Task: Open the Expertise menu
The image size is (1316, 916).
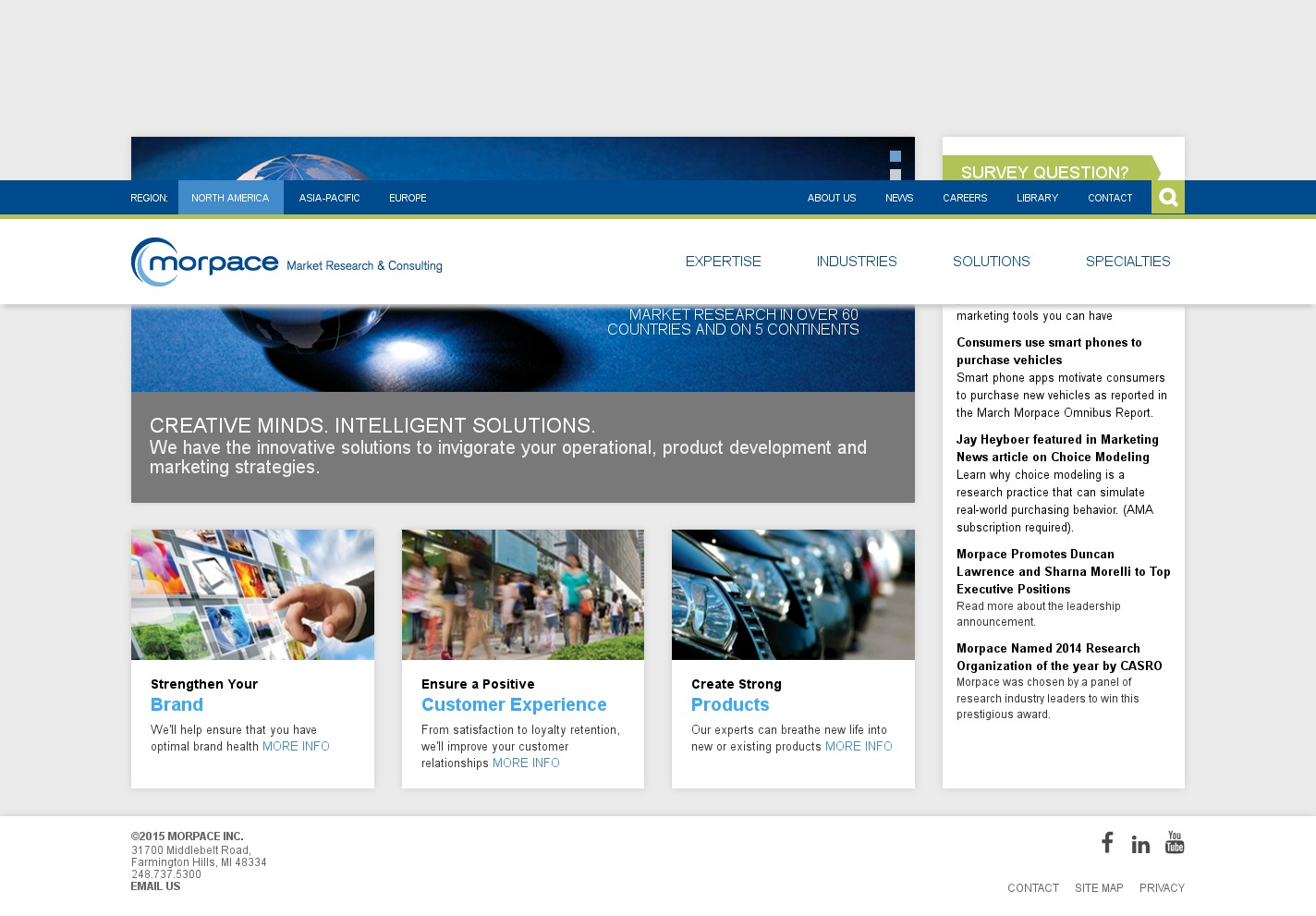Action: click(x=723, y=262)
